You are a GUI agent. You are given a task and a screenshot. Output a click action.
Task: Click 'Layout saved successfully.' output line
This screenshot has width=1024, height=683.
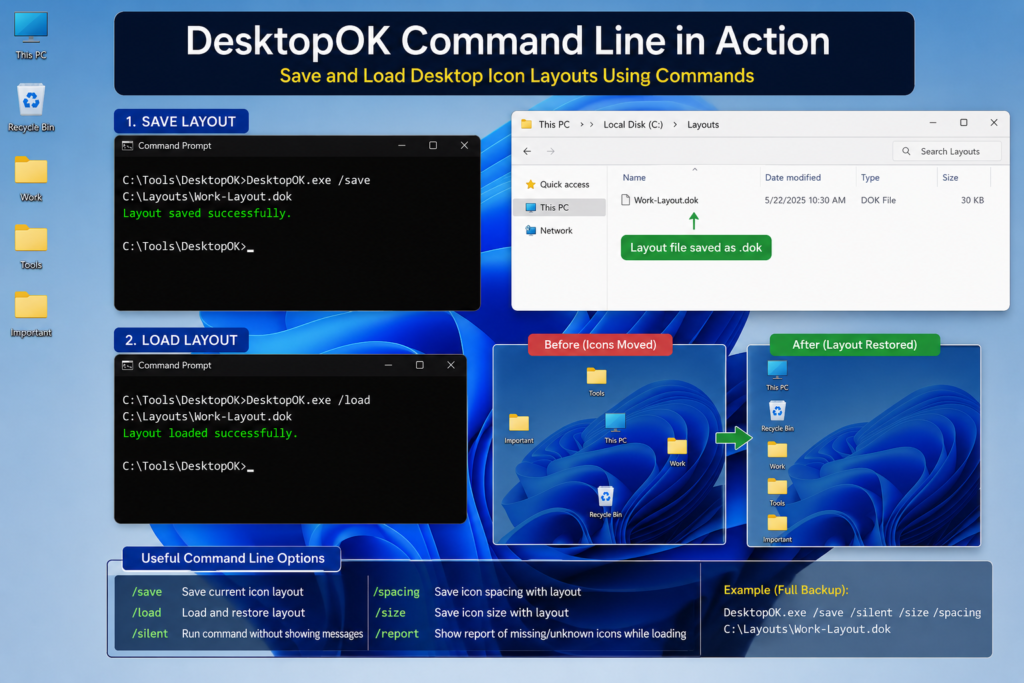click(207, 213)
